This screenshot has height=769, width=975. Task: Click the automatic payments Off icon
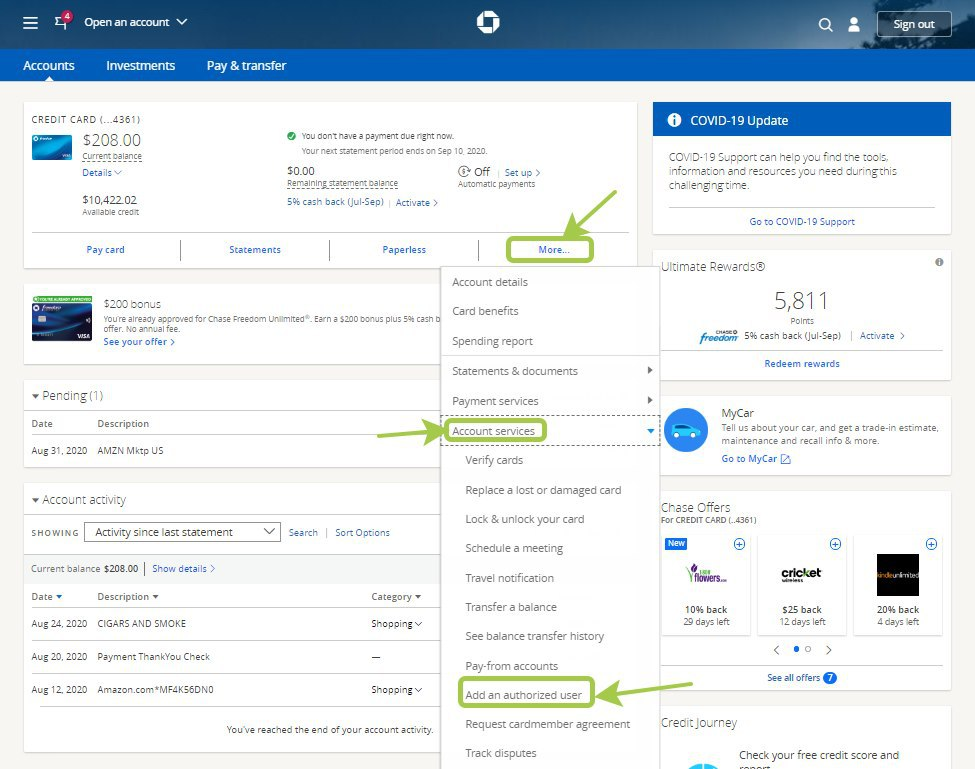point(464,172)
